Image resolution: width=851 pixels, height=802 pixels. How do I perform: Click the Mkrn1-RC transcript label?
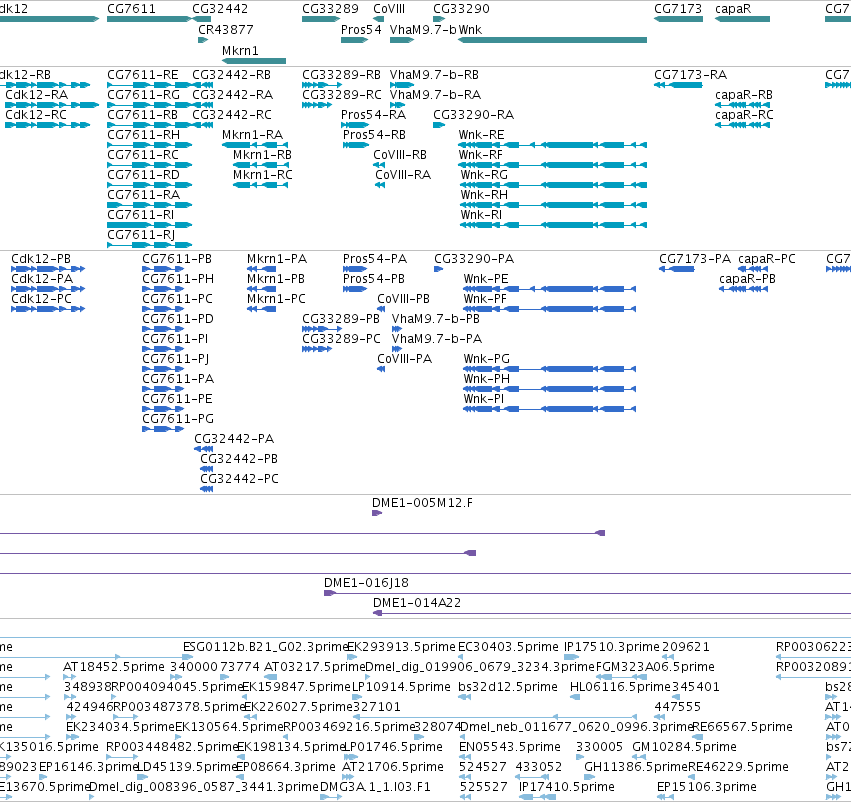(263, 175)
